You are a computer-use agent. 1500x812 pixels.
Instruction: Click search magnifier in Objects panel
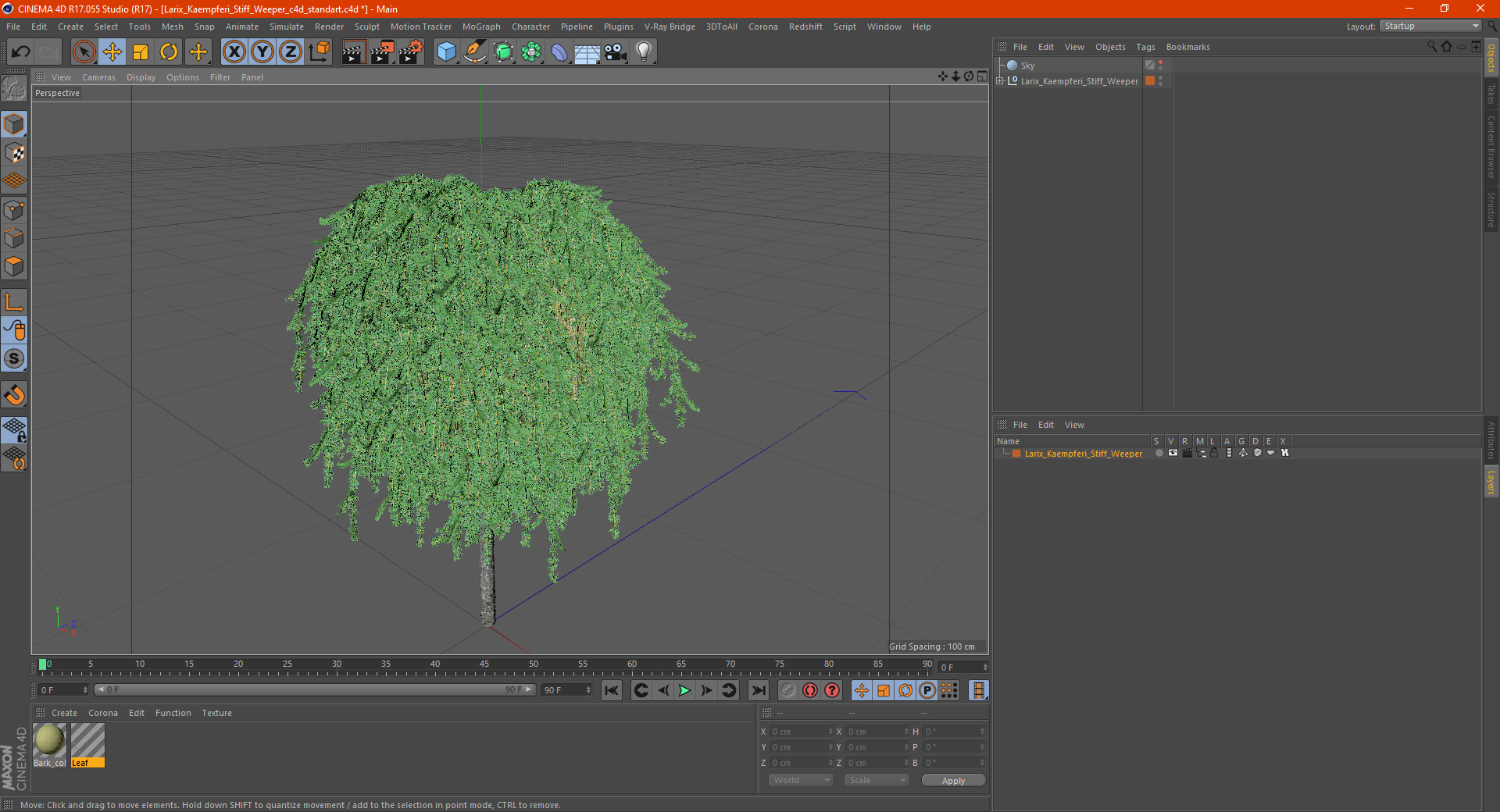[1432, 47]
